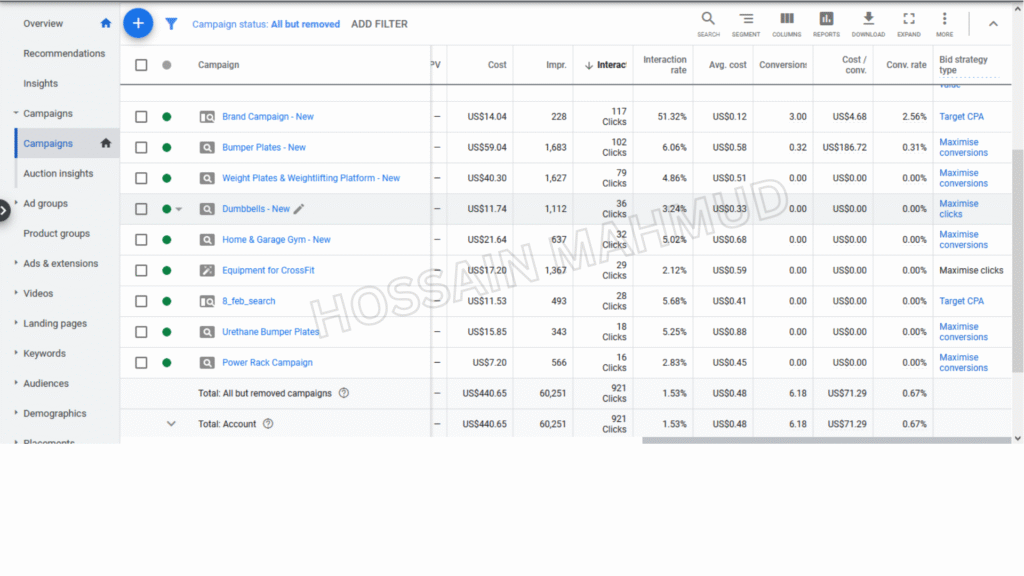Select Weight Plates & Weightlifting Platform checkbox

[141, 178]
